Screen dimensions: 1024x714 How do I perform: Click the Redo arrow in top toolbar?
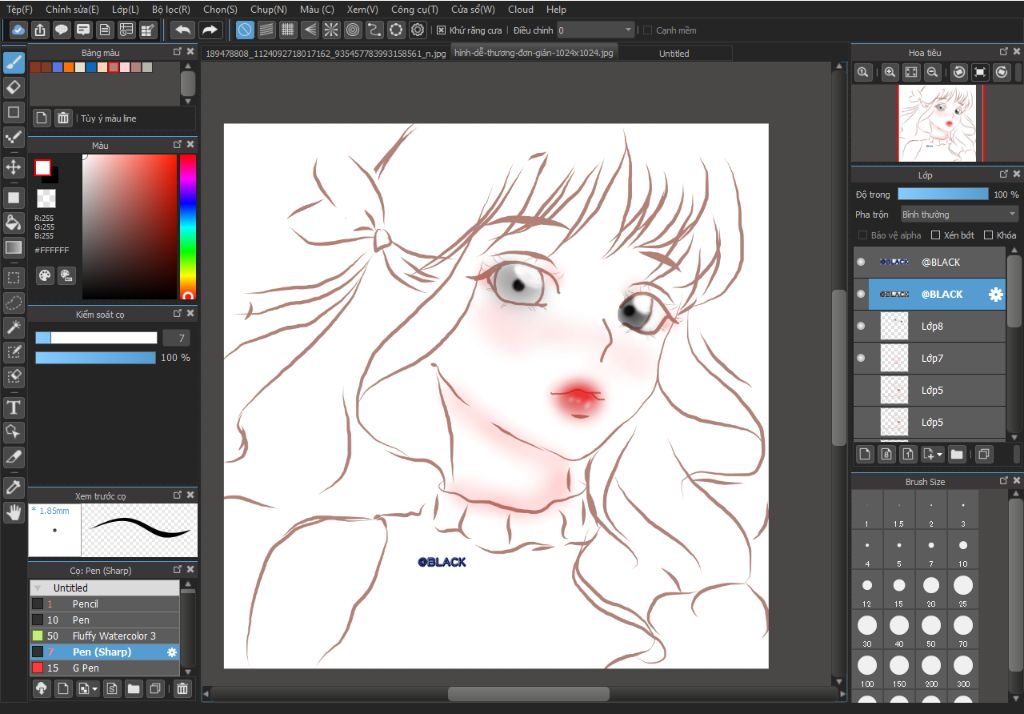coord(210,30)
